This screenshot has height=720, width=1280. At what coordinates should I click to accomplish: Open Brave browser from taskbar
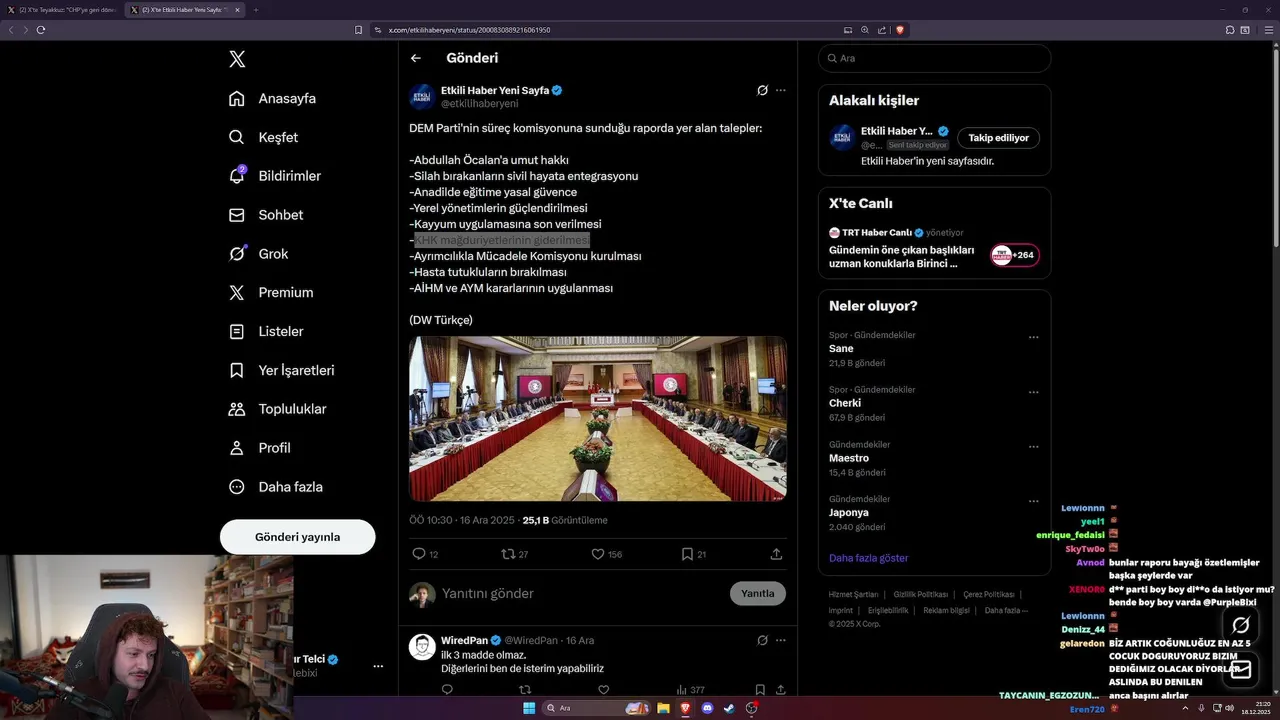point(685,708)
